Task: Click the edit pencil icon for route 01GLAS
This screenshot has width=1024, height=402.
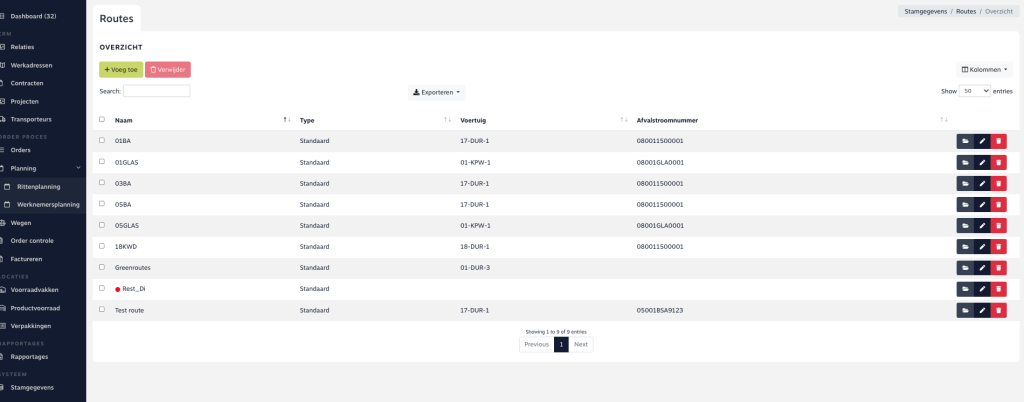Action: (x=982, y=162)
